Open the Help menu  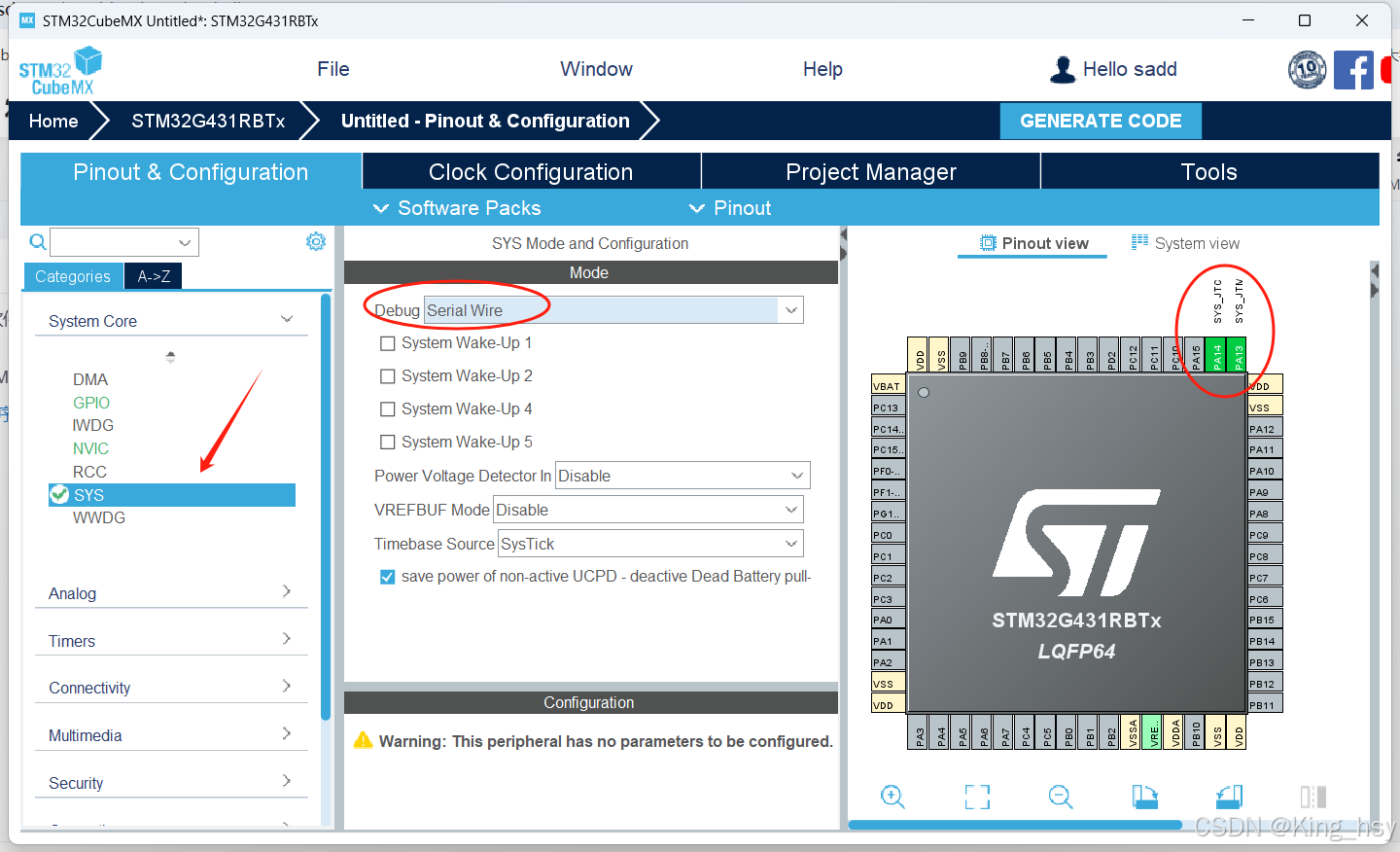822,69
